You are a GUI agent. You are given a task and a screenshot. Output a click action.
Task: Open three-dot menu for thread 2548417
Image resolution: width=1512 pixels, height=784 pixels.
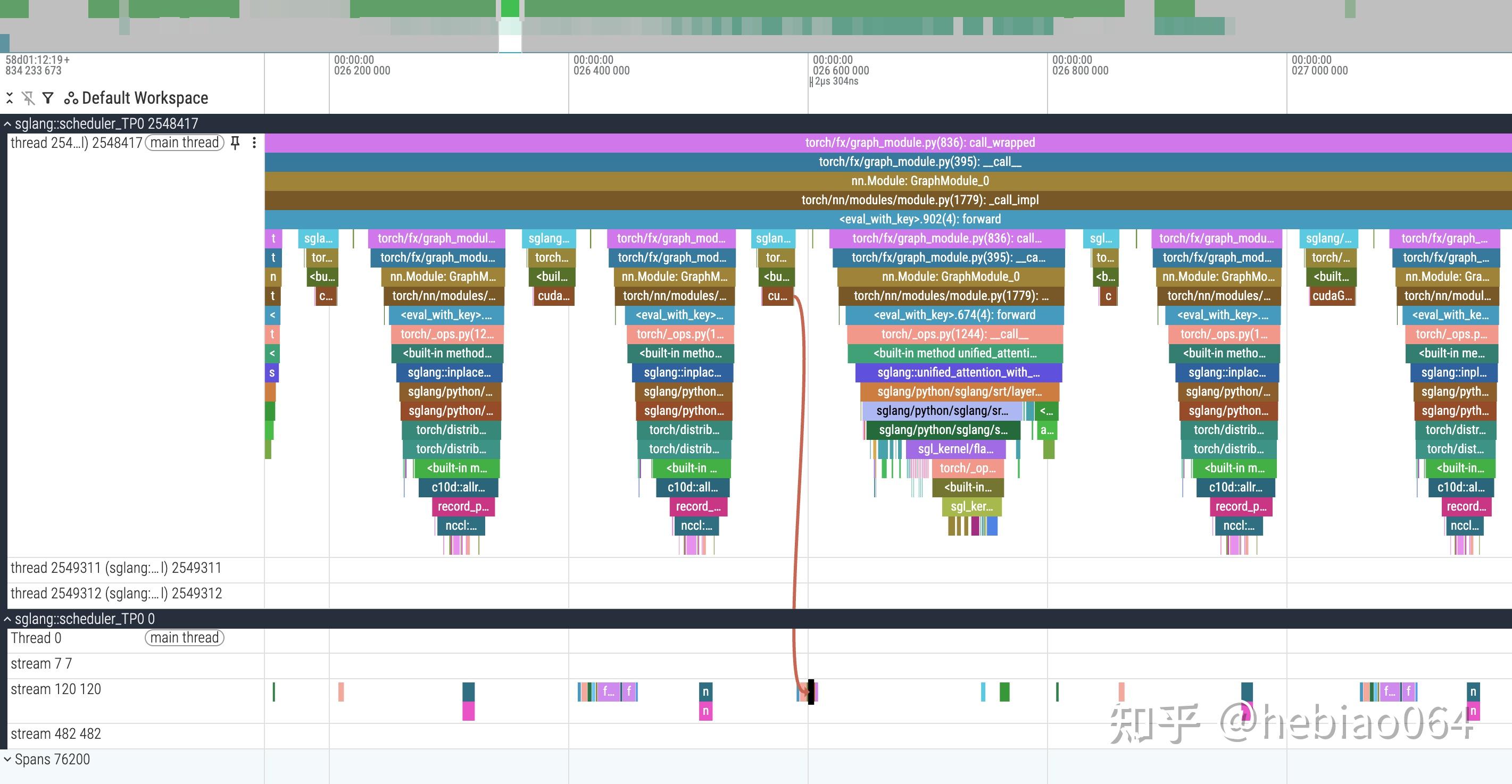pos(254,143)
